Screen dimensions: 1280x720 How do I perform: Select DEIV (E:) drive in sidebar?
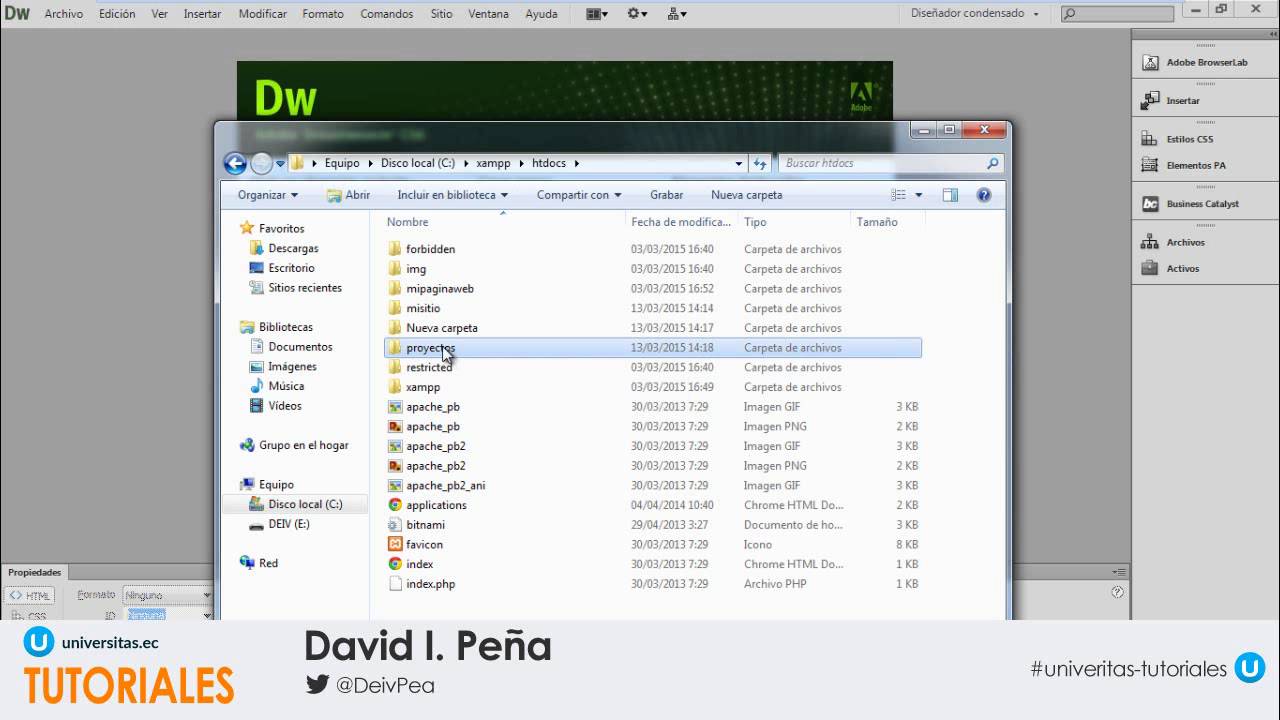tap(289, 523)
